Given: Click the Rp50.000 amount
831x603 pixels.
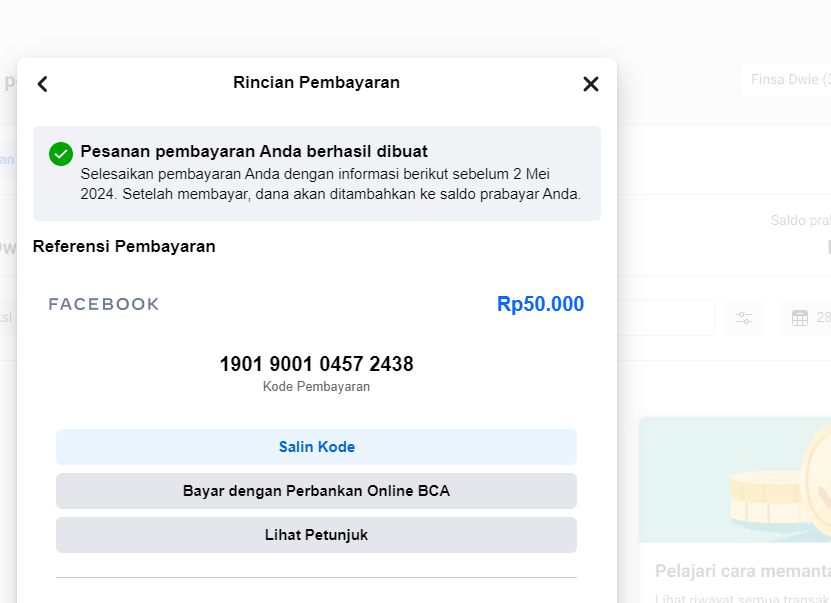Looking at the screenshot, I should [x=540, y=304].
